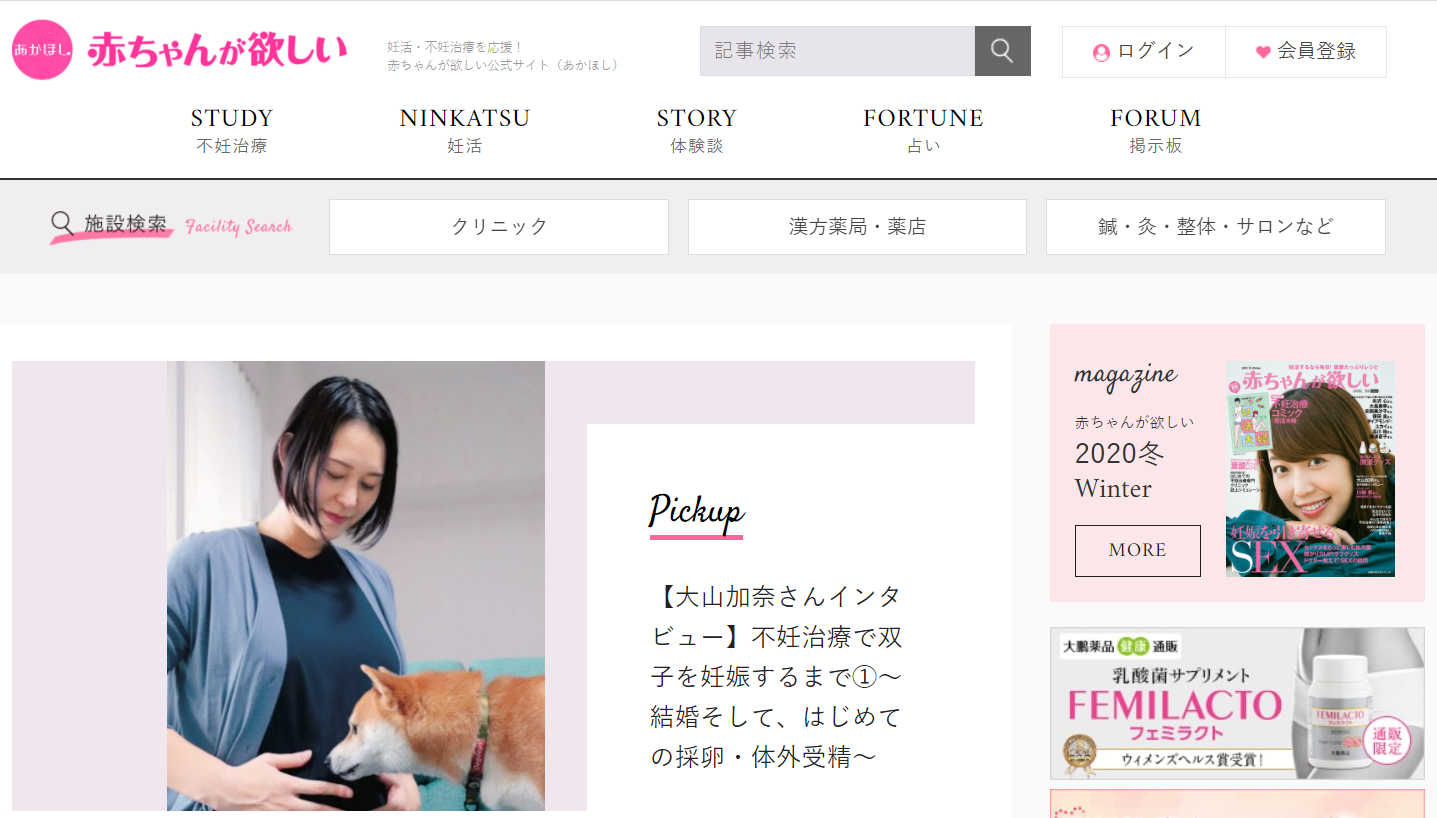Go to the STORY 体験談 section

[x=697, y=131]
